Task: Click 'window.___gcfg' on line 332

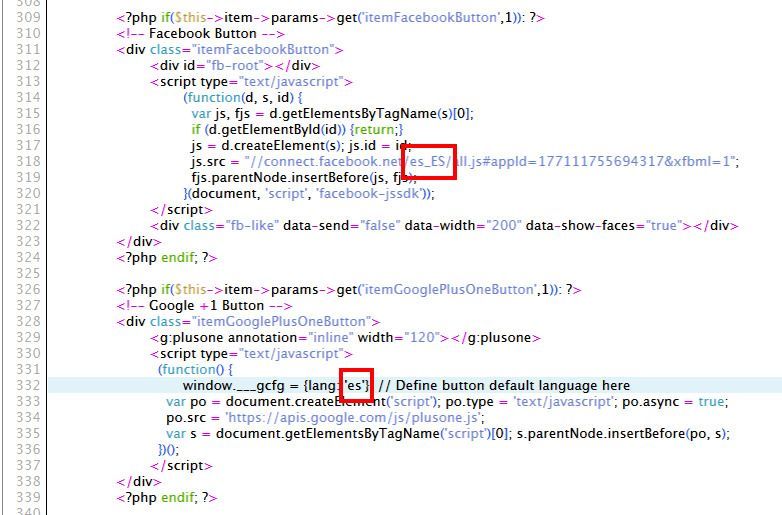Action: 233,385
